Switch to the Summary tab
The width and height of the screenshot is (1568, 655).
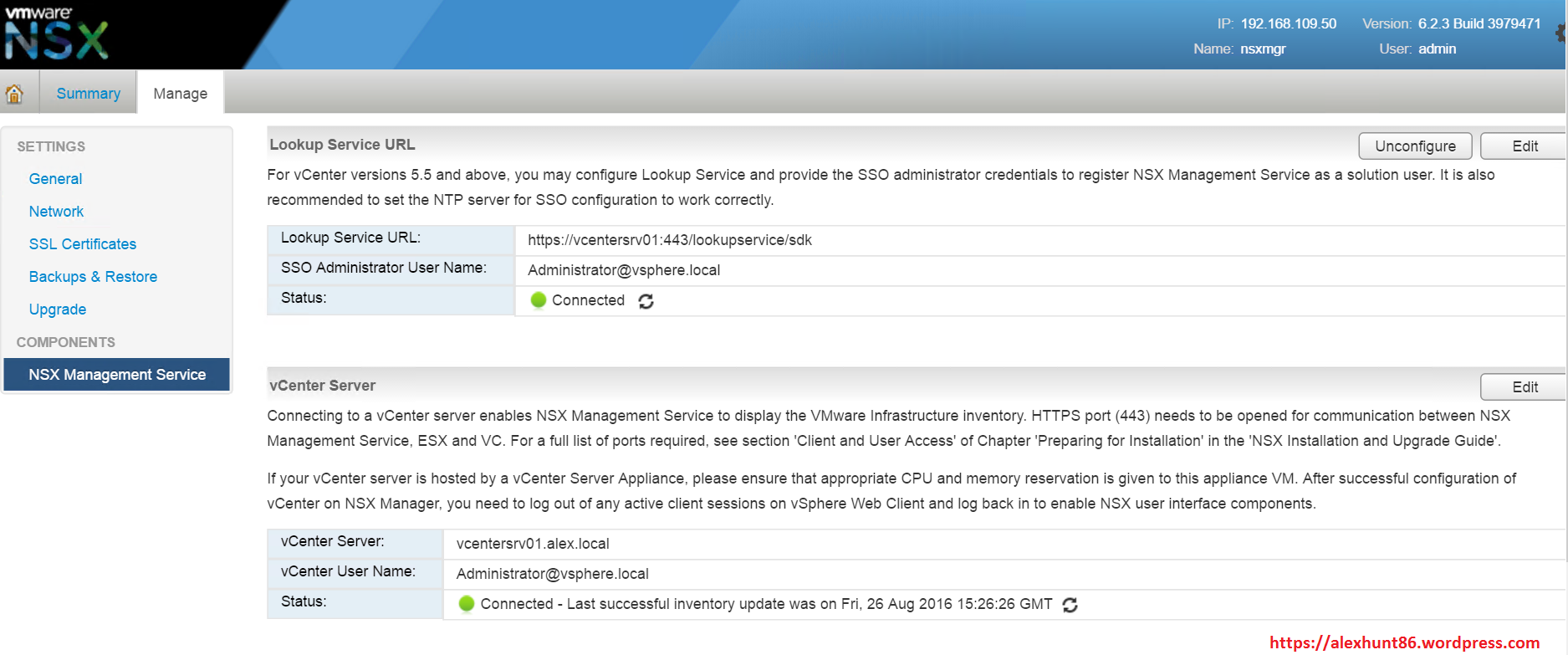(88, 94)
